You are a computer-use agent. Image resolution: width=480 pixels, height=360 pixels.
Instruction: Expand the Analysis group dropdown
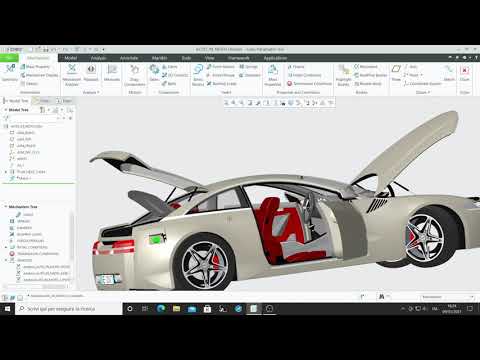91,92
